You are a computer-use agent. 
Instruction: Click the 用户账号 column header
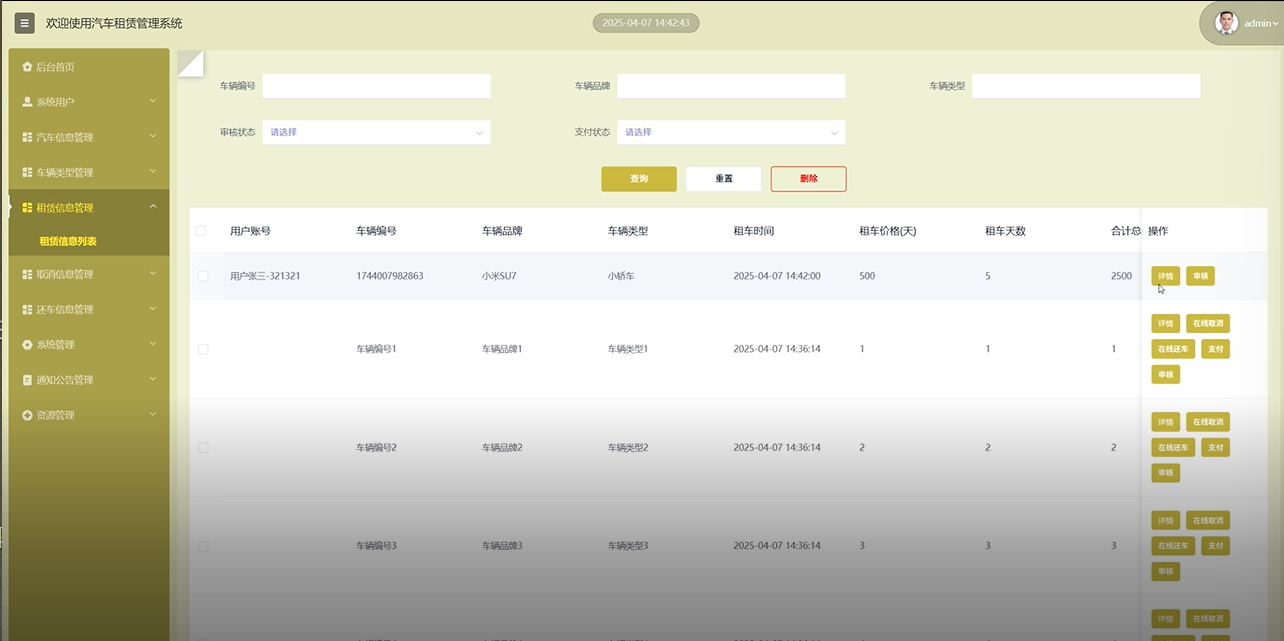(250, 231)
